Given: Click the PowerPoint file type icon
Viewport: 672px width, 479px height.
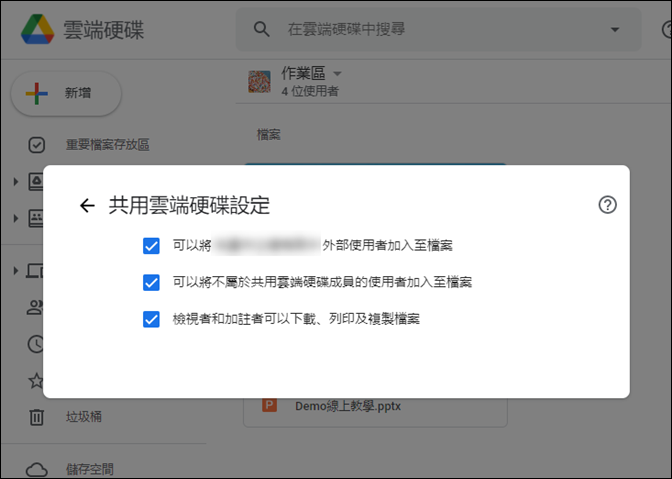Looking at the screenshot, I should 269,404.
